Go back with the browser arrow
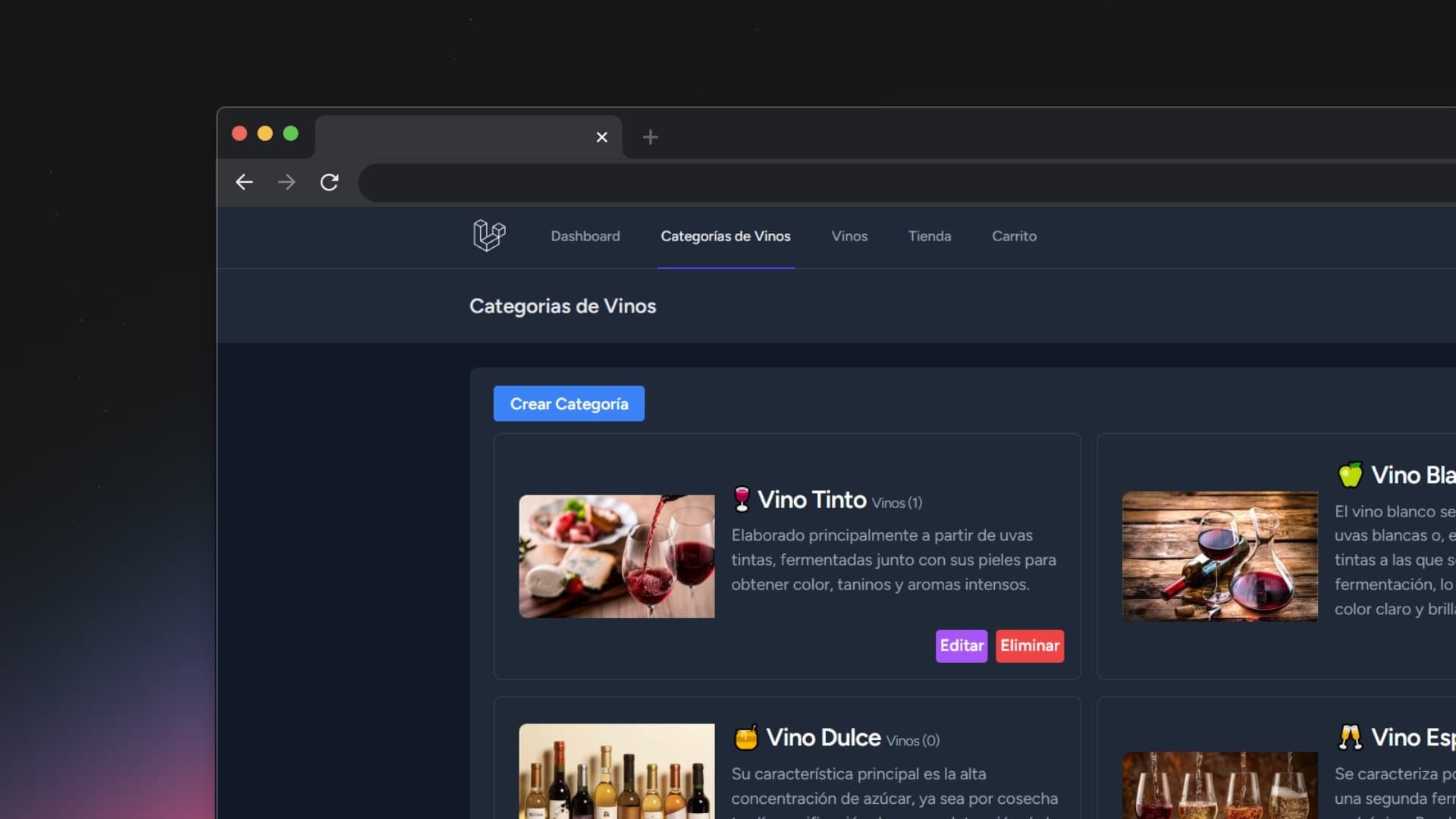 tap(244, 182)
